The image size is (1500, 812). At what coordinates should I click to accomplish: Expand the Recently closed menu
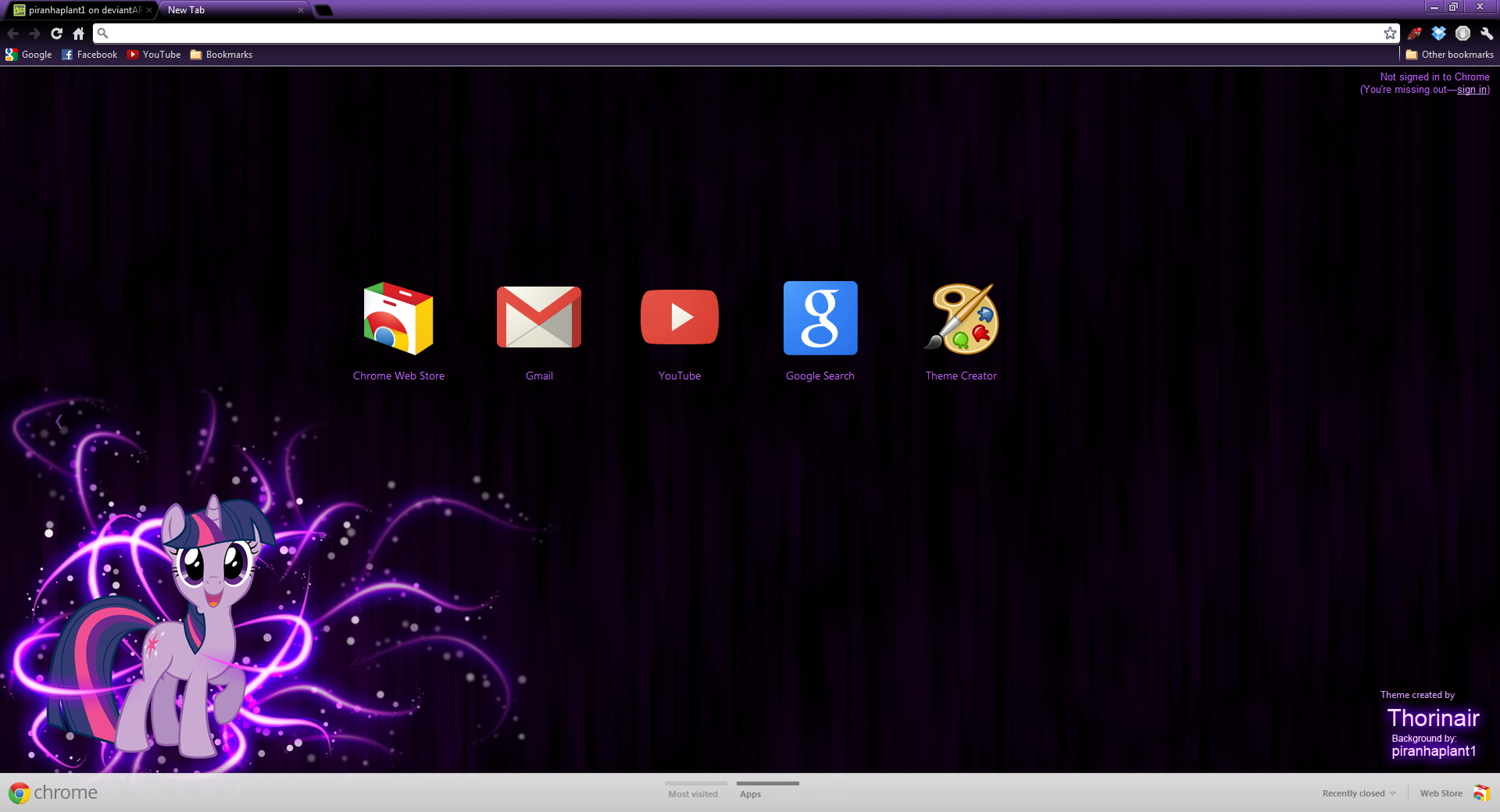(x=1359, y=793)
